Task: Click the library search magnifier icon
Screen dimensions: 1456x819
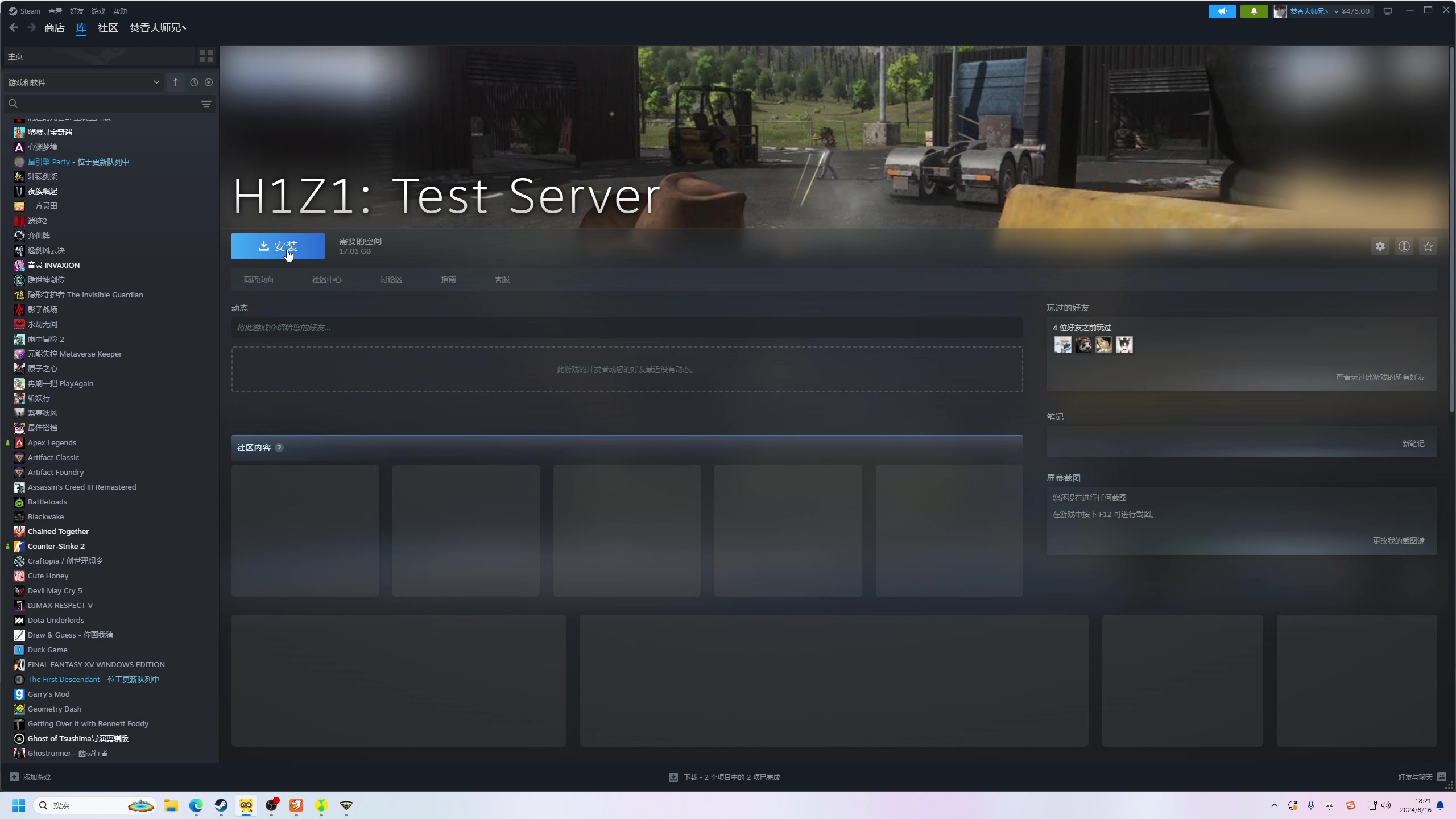Action: point(13,104)
